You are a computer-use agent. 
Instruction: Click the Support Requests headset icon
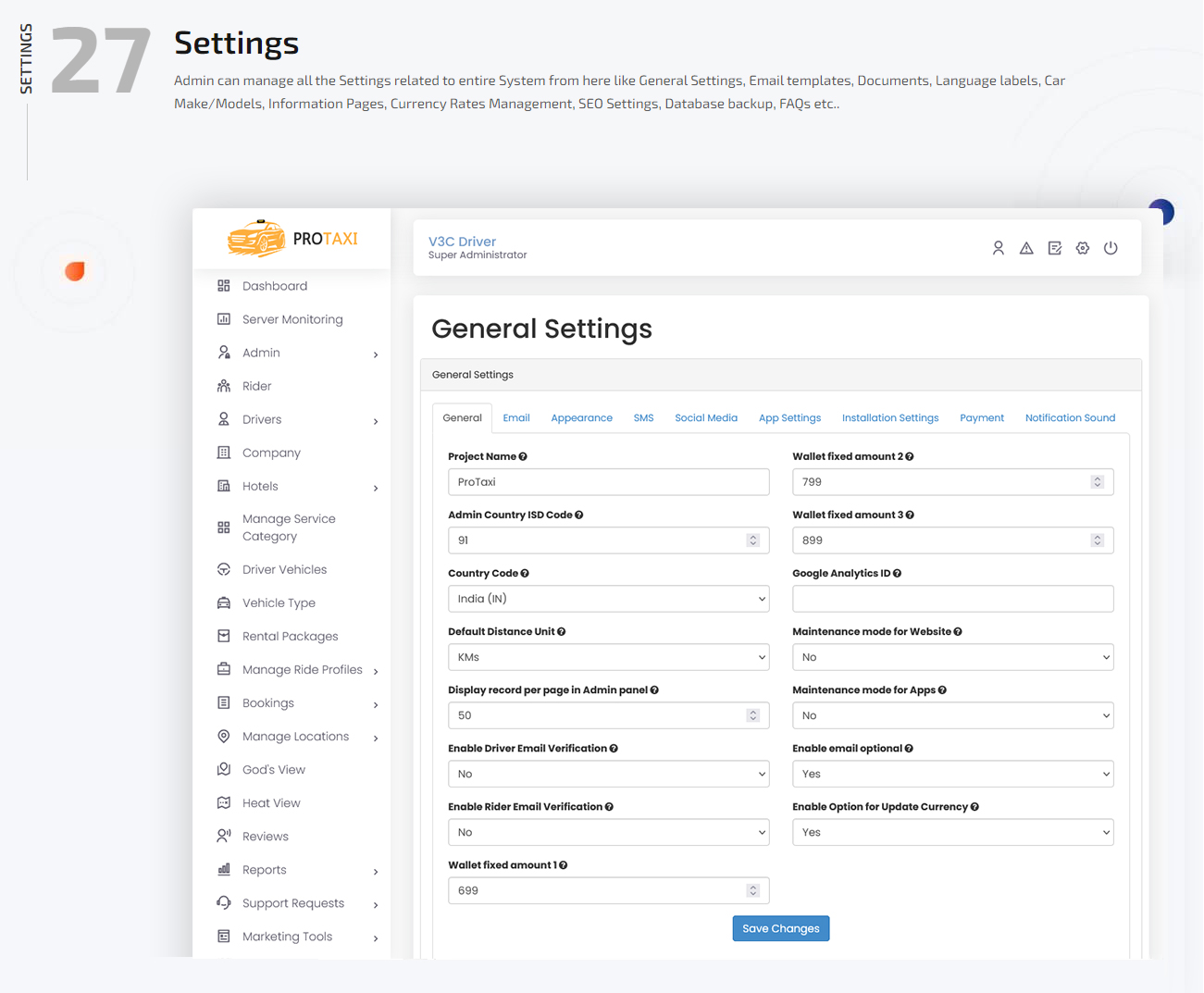(224, 902)
